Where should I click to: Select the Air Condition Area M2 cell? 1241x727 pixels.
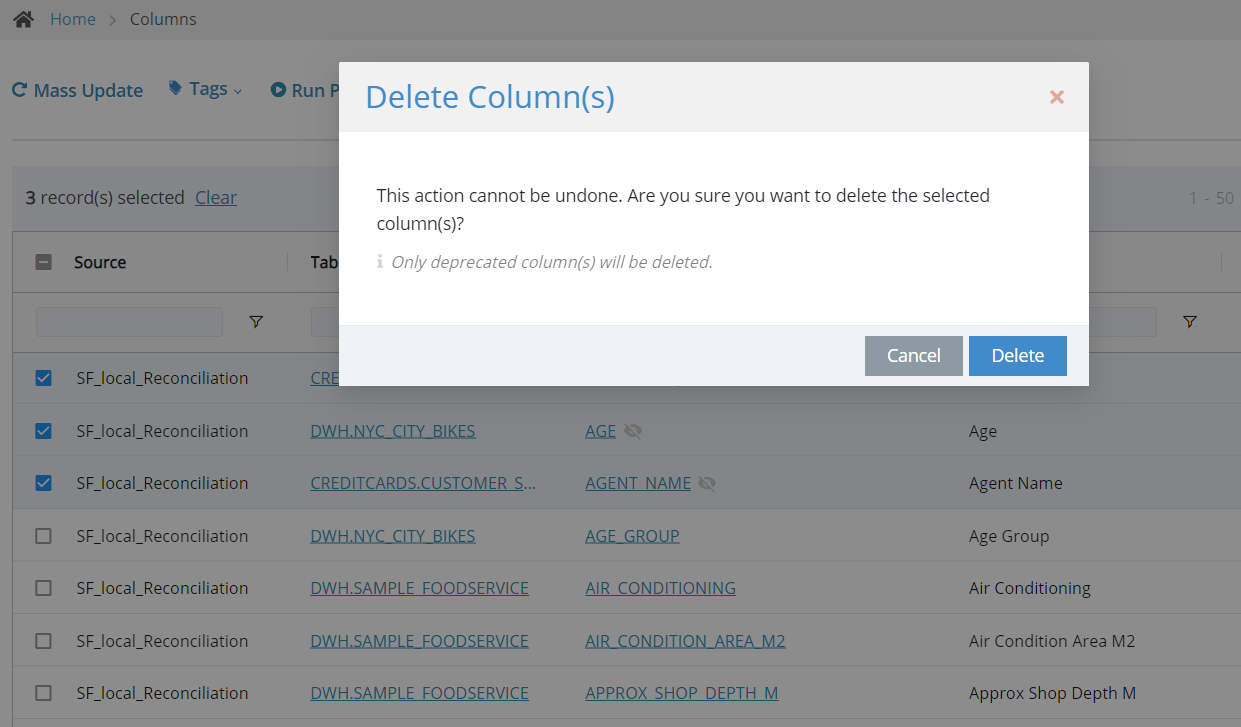(x=1052, y=641)
